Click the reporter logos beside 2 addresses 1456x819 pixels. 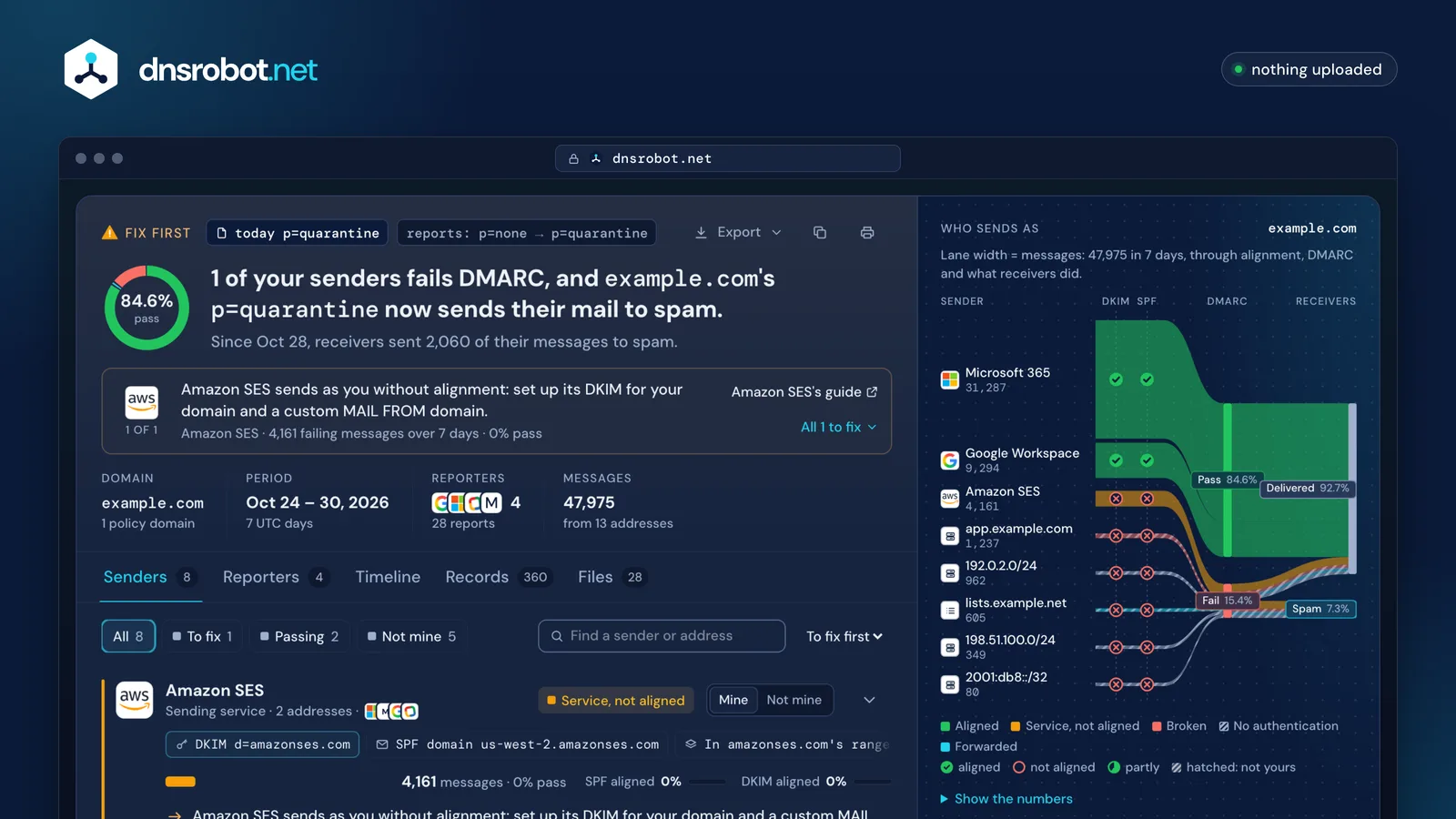(x=391, y=712)
